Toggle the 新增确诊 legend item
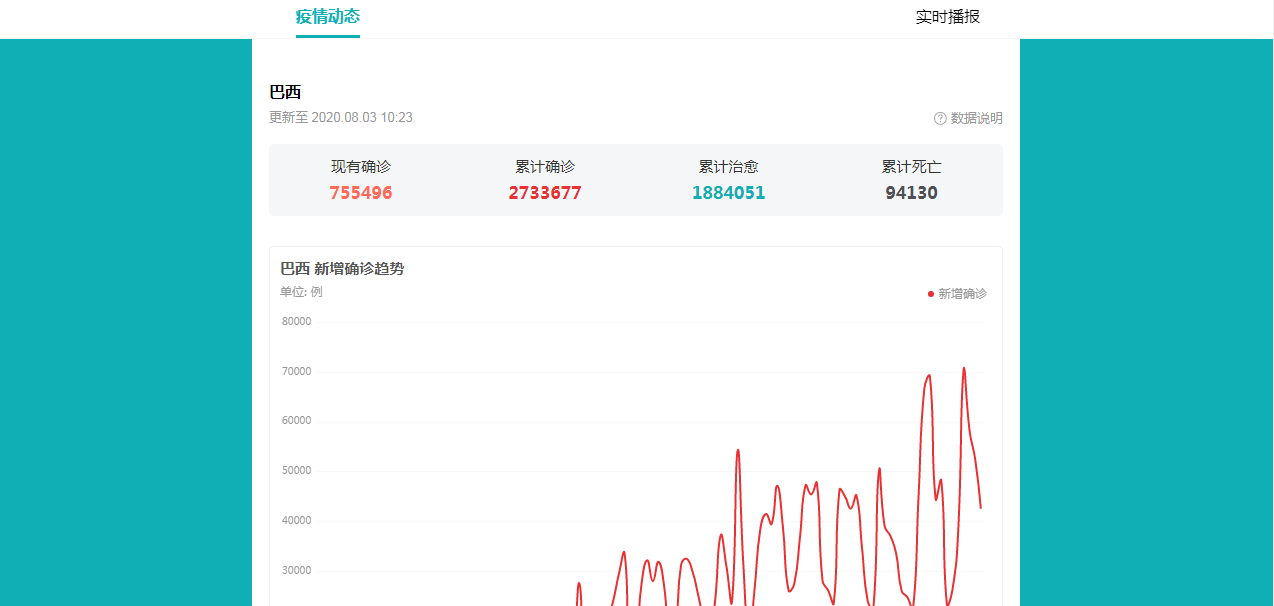The height and width of the screenshot is (606, 1274). pyautogui.click(x=957, y=294)
